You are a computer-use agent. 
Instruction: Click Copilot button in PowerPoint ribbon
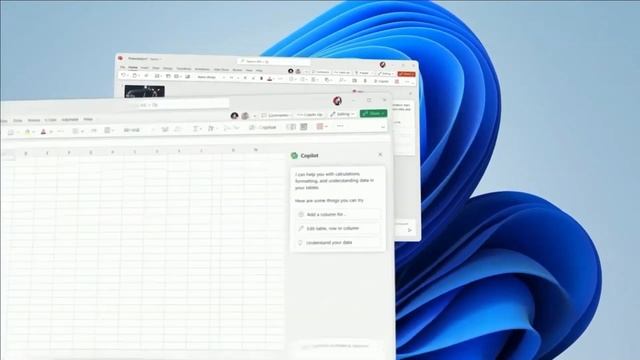(381, 81)
